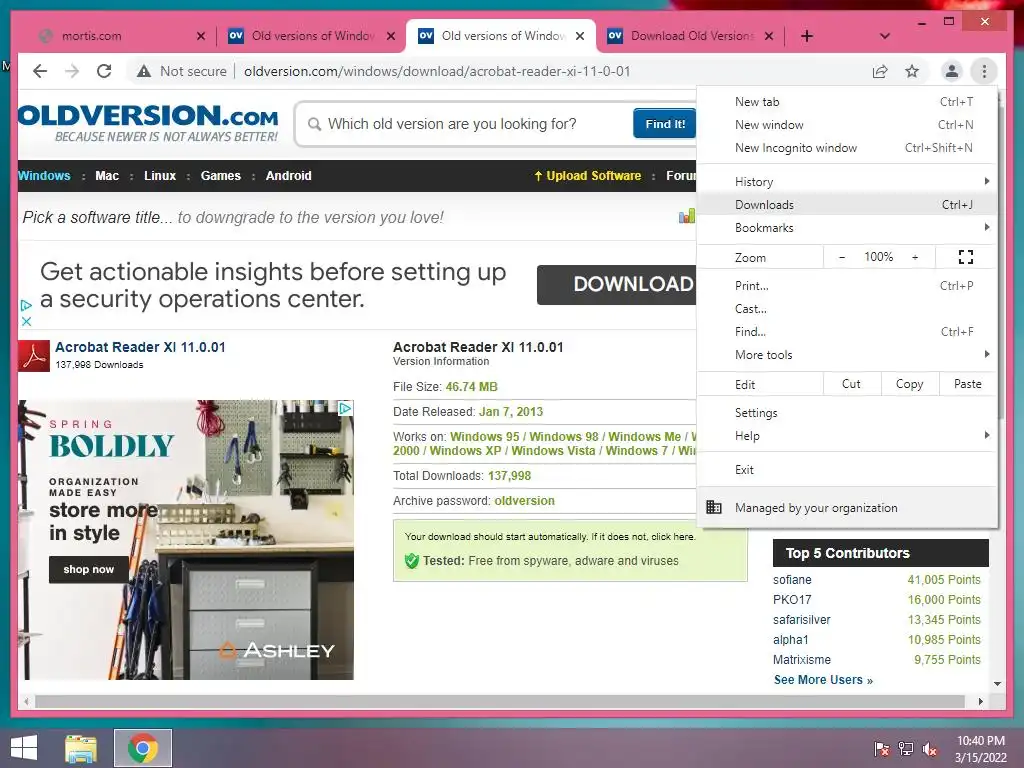Open File Explorer from the taskbar
1024x768 pixels.
coord(81,748)
